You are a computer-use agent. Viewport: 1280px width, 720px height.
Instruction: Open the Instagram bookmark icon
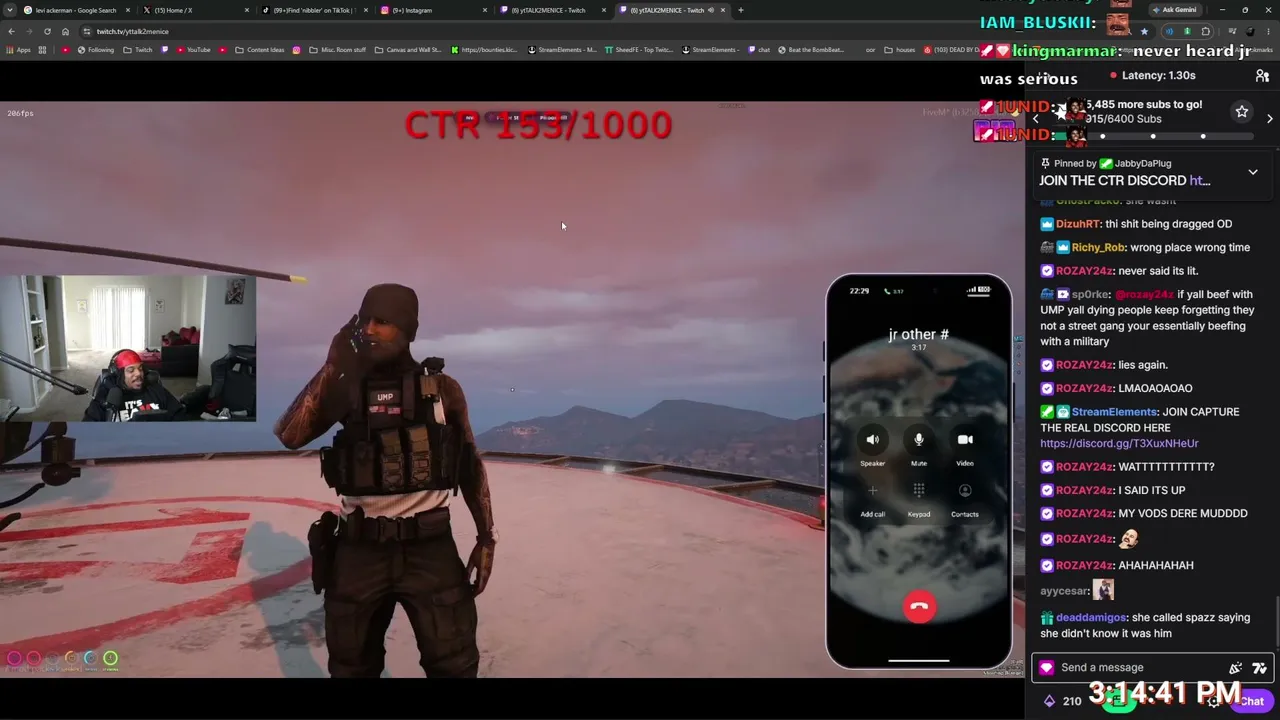pyautogui.click(x=296, y=50)
